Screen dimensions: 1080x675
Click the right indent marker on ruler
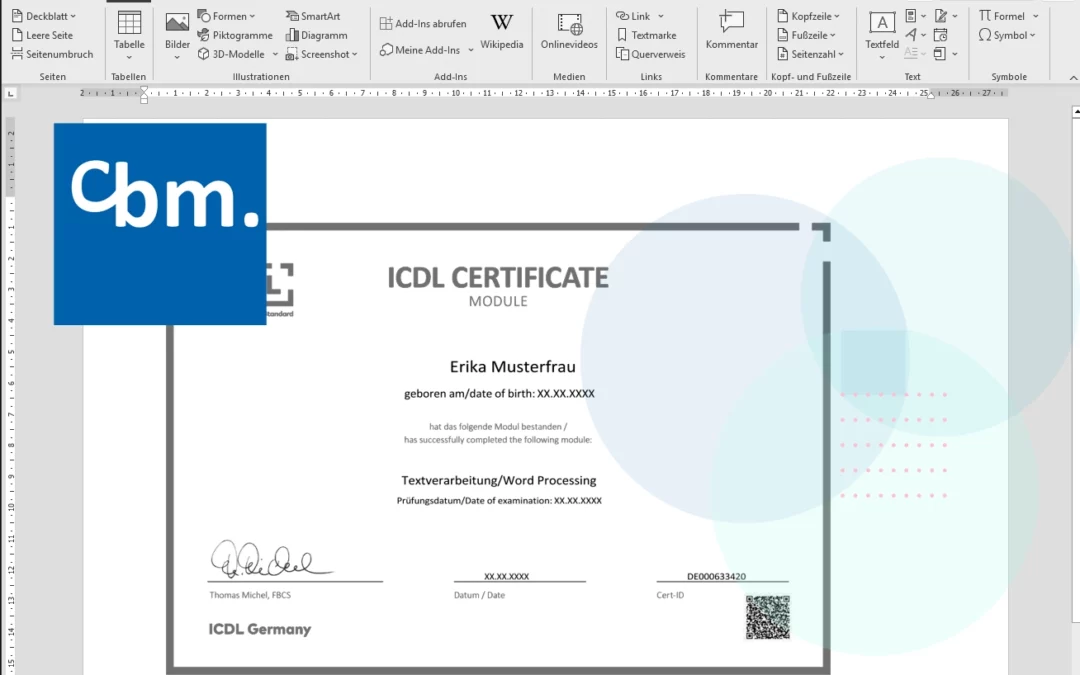931,96
